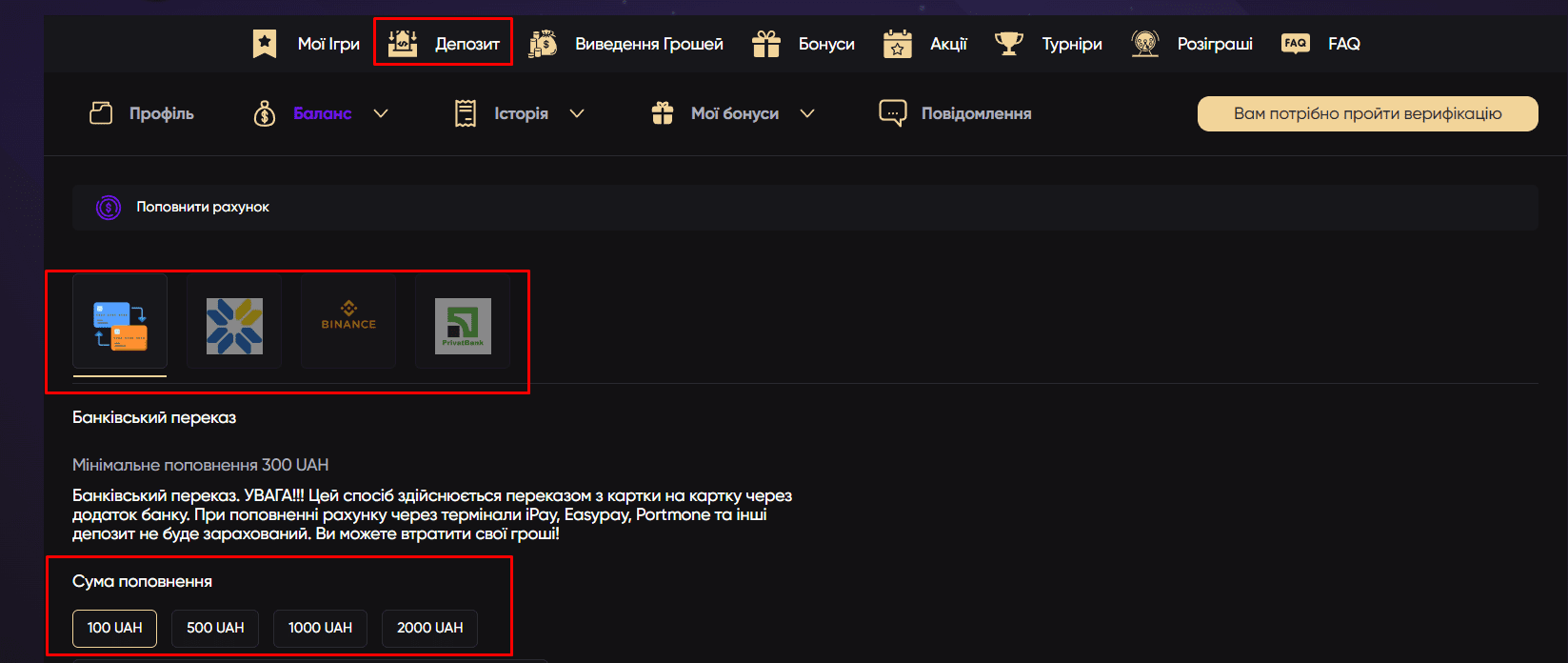This screenshot has width=1568, height=663.
Task: Open the Історія tab
Action: pyautogui.click(x=521, y=113)
